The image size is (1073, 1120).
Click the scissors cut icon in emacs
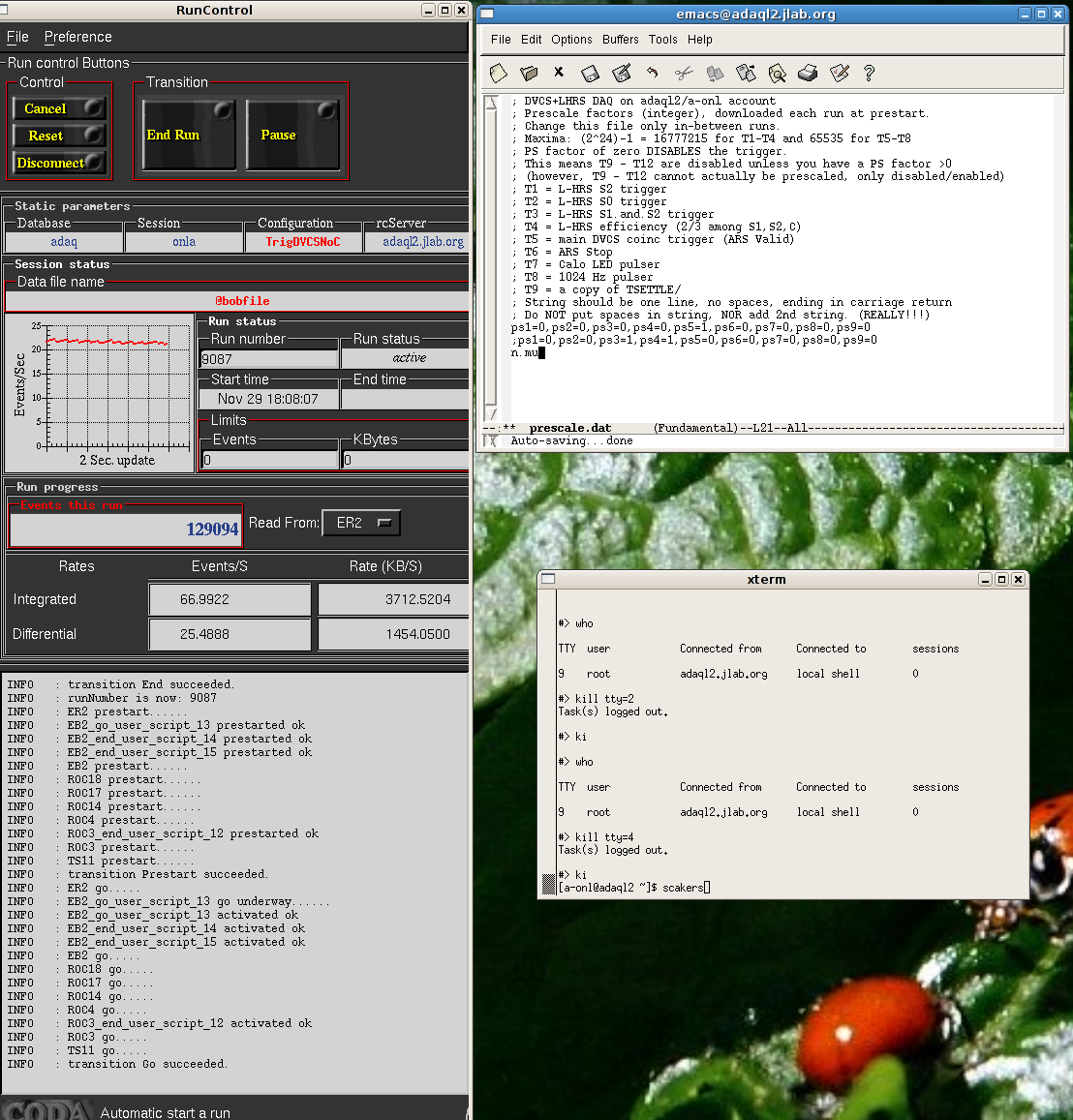(684, 73)
